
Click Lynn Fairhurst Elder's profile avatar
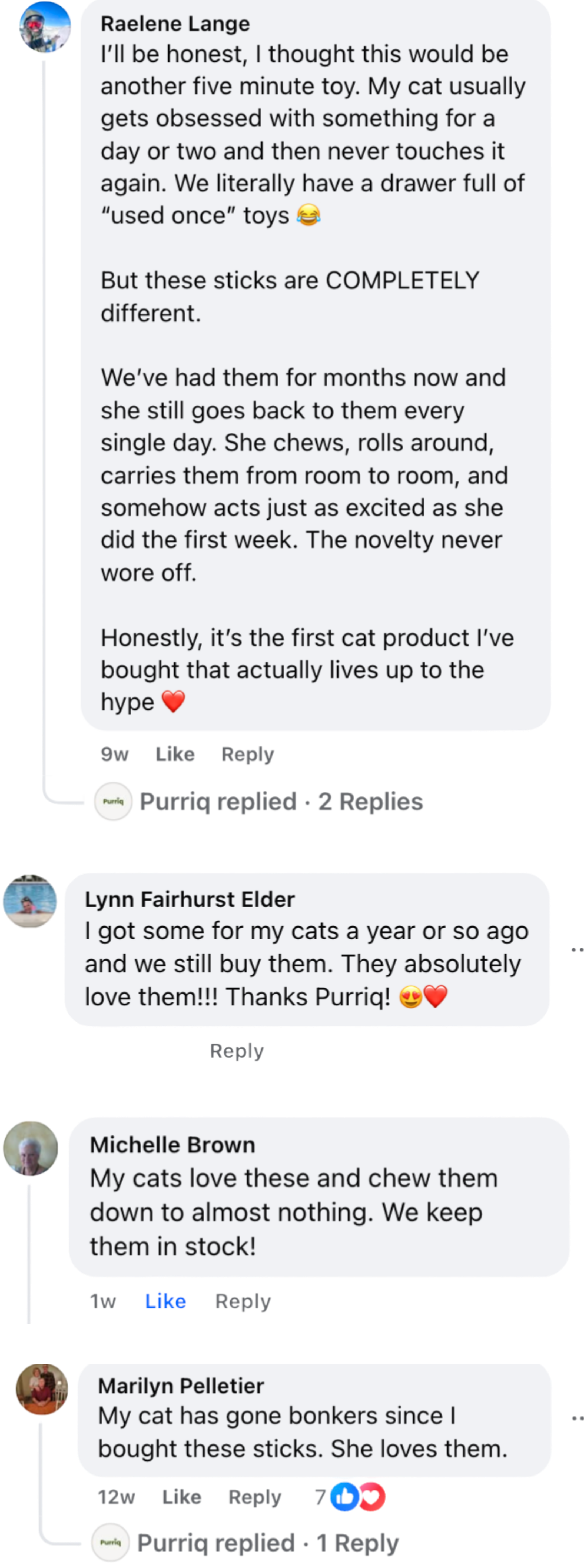click(x=30, y=902)
